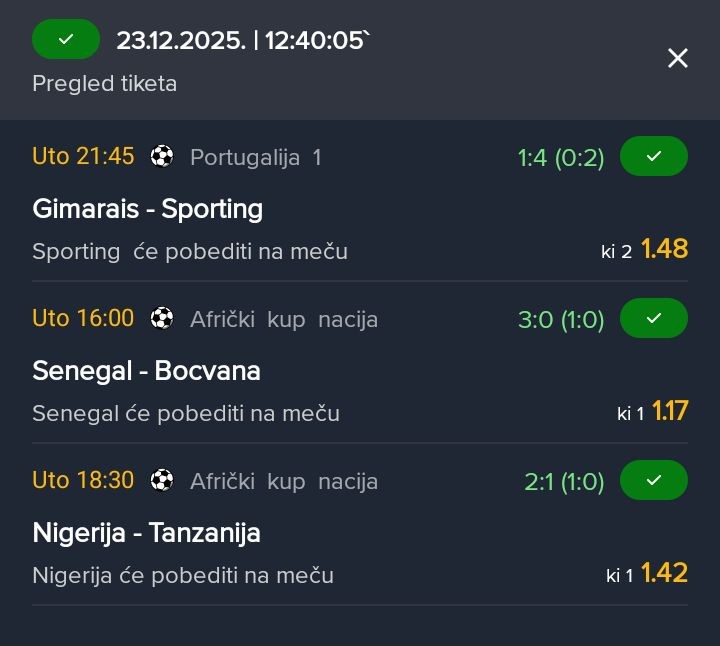Screen dimensions: 720x646
Task: Click soccer ball icon next to Portugalija 1
Action: pyautogui.click(x=162, y=157)
